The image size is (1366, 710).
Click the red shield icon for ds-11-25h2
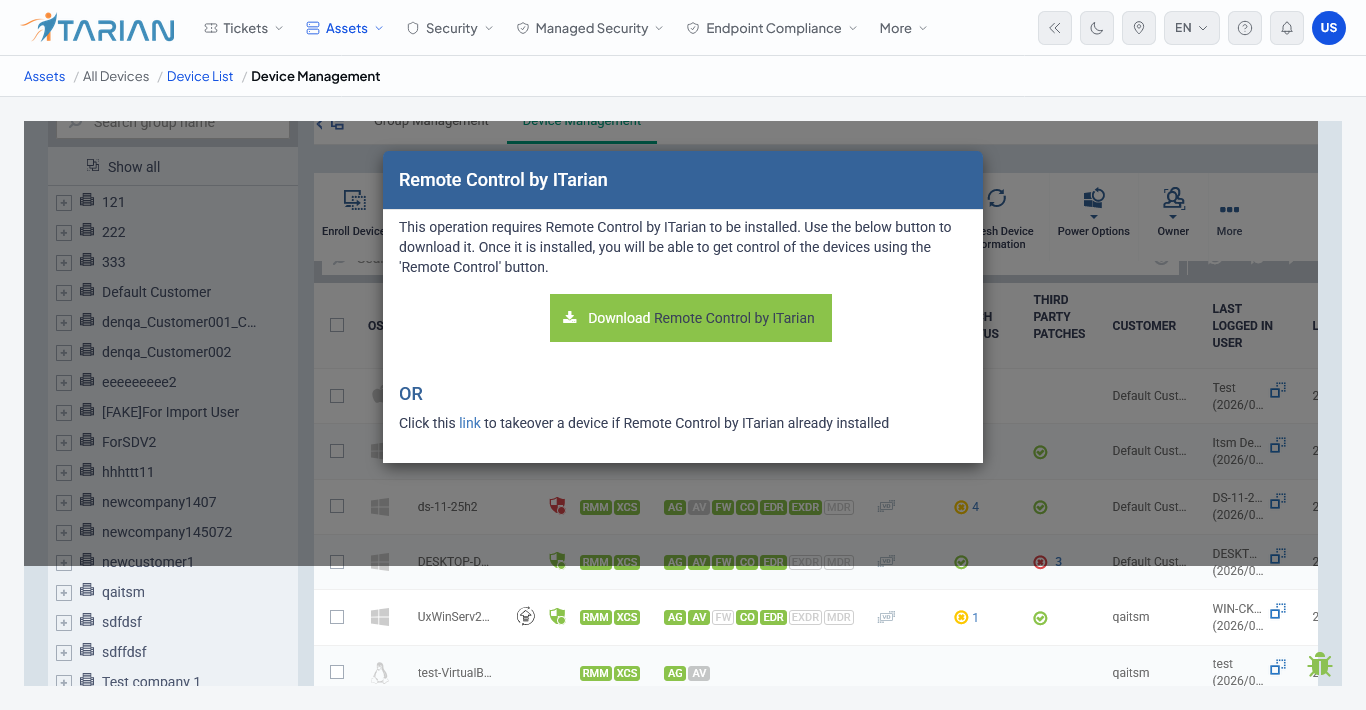click(x=557, y=506)
